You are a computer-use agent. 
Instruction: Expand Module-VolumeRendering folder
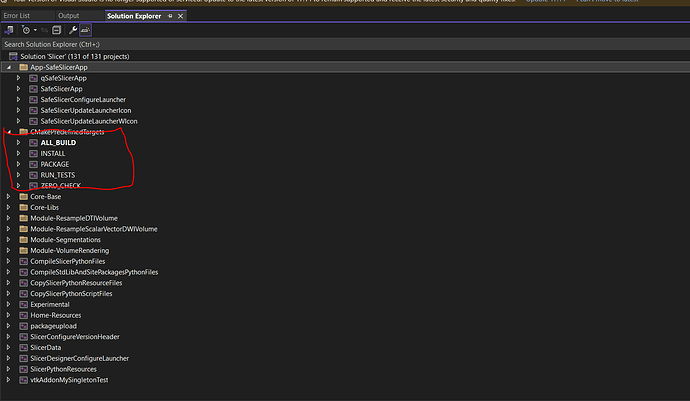8,250
